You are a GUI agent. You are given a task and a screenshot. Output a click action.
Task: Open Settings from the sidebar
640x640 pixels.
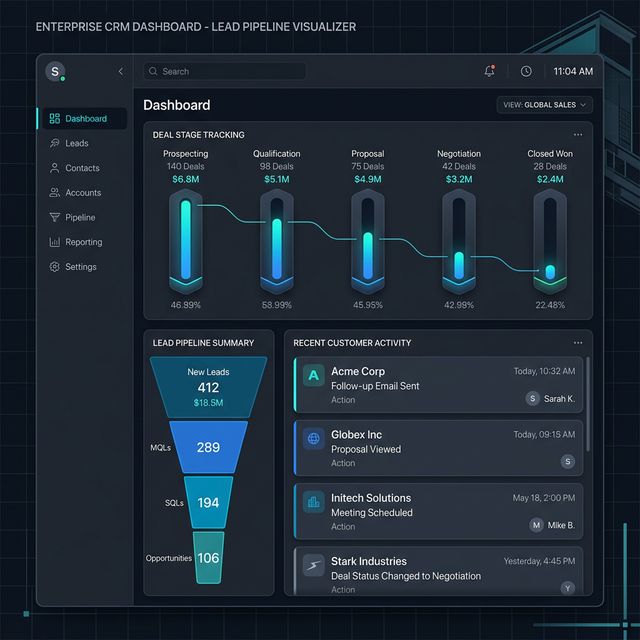[80, 267]
